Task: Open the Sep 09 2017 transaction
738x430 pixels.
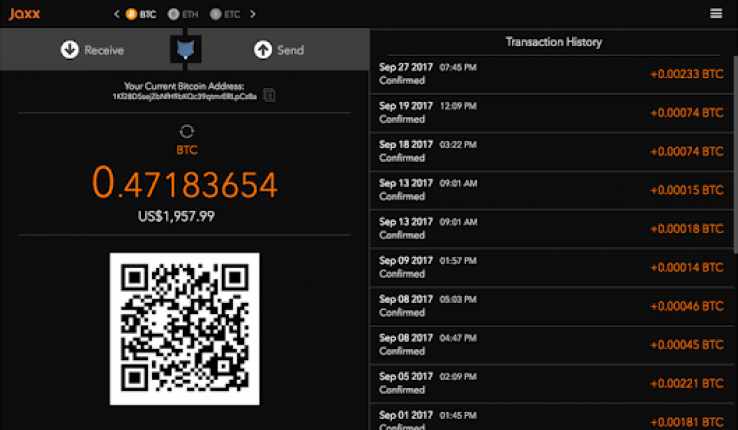Action: point(552,267)
